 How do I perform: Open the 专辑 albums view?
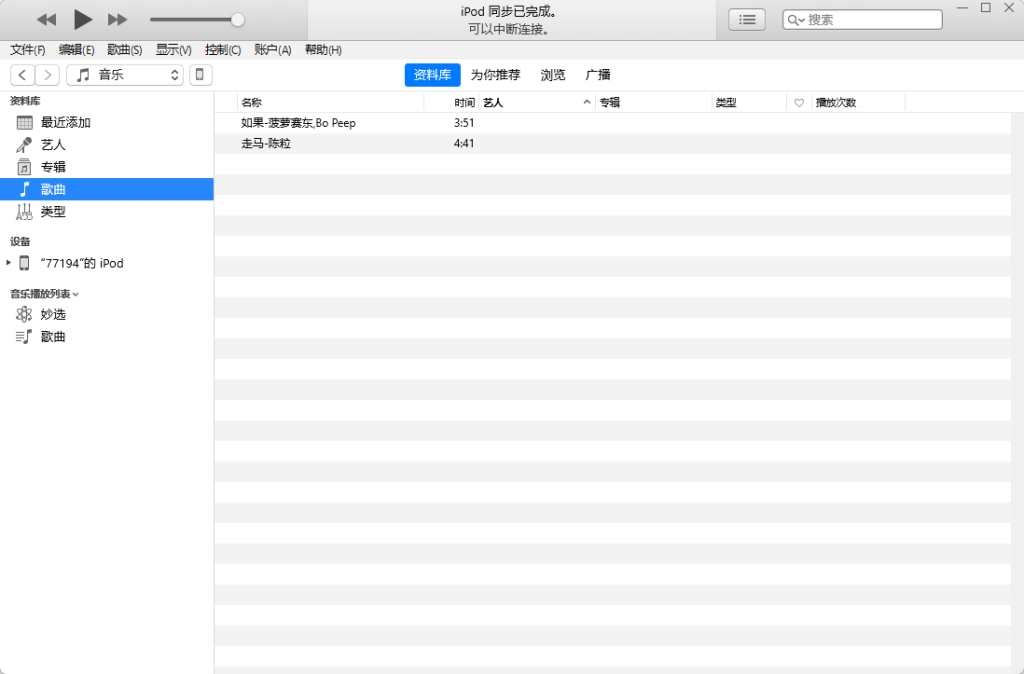(x=53, y=167)
